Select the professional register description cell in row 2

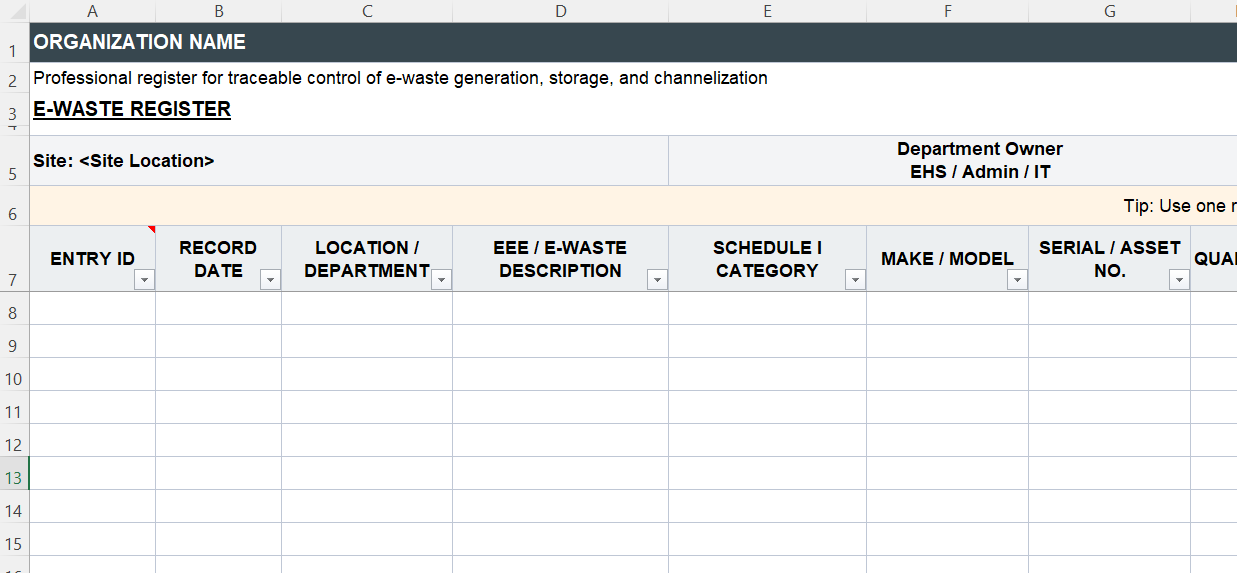coord(400,78)
